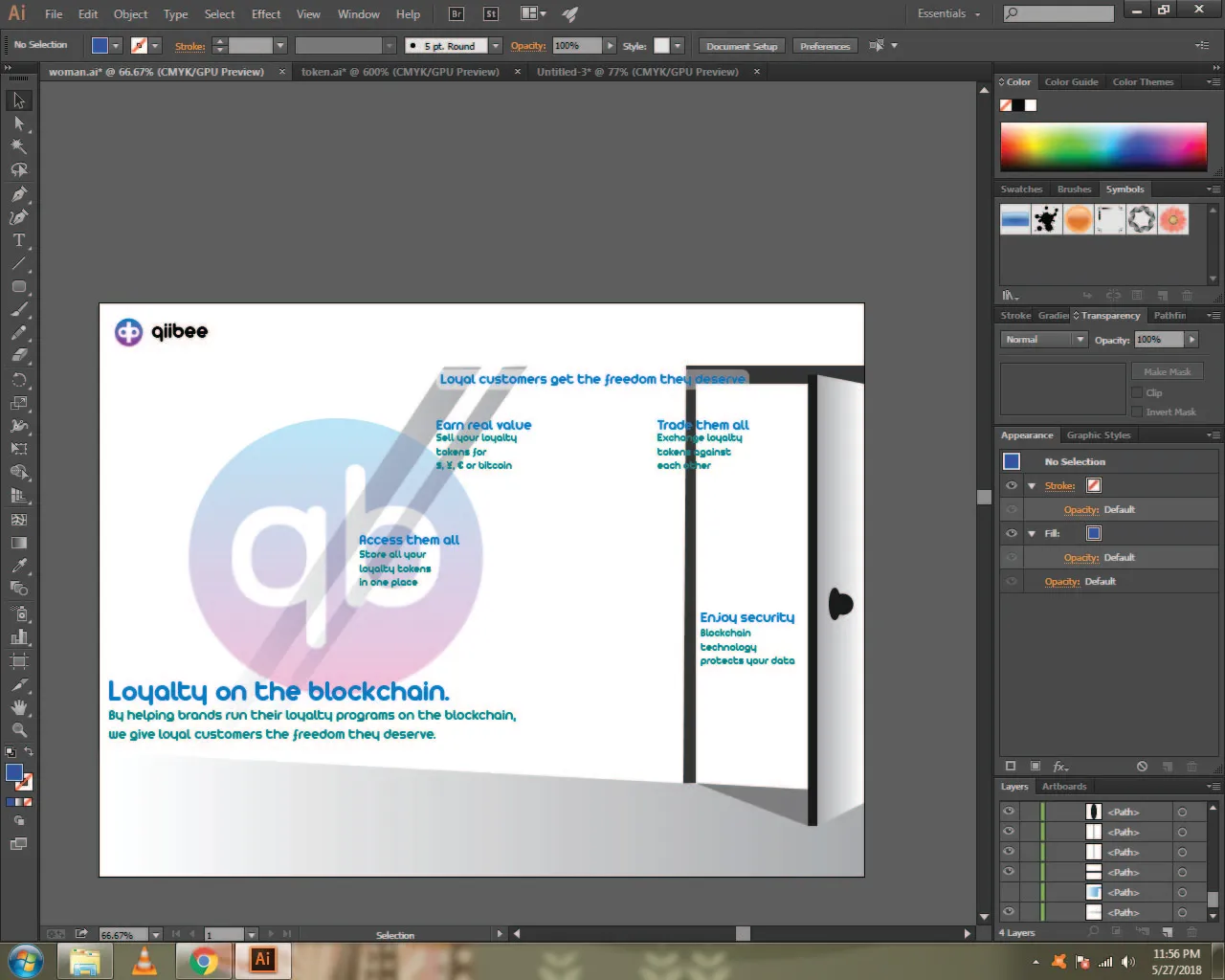The width and height of the screenshot is (1225, 980).
Task: Select the Shape Builder tool
Action: [19, 473]
